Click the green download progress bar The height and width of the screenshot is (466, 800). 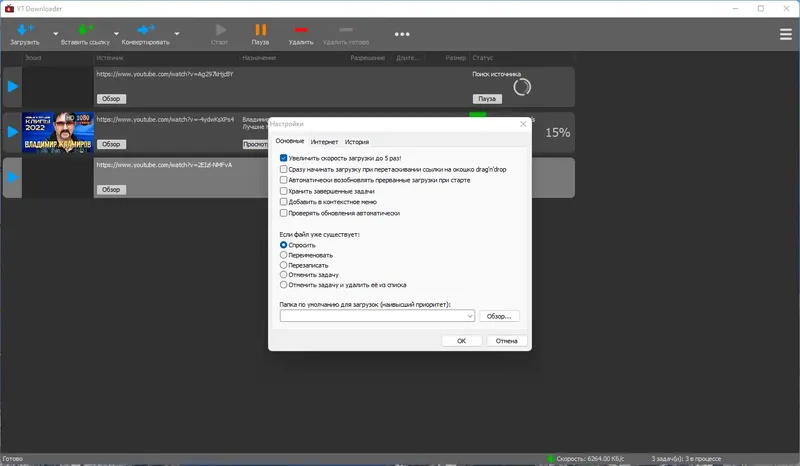[x=478, y=115]
